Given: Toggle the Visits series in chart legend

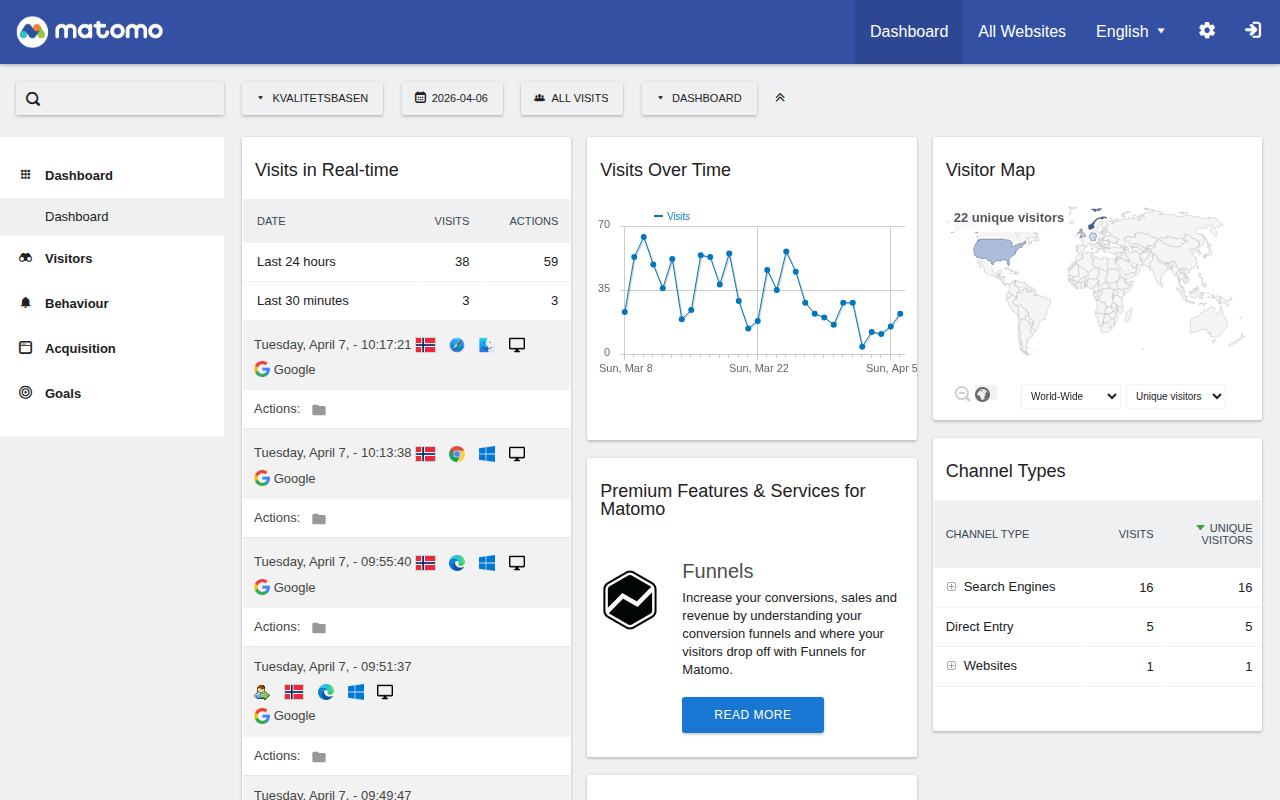Looking at the screenshot, I should pos(672,216).
